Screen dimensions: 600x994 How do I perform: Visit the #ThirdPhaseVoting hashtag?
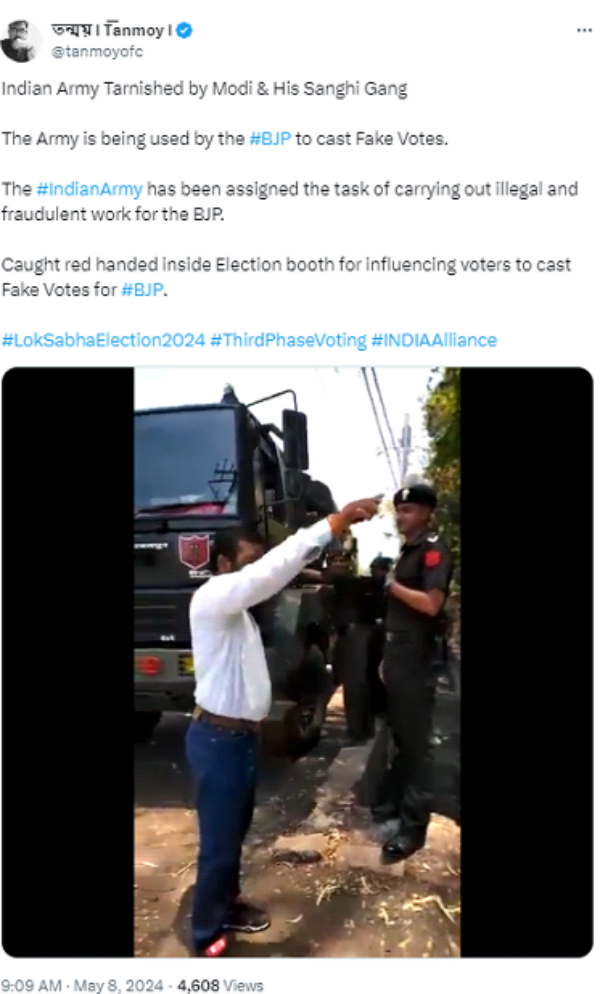coord(288,340)
